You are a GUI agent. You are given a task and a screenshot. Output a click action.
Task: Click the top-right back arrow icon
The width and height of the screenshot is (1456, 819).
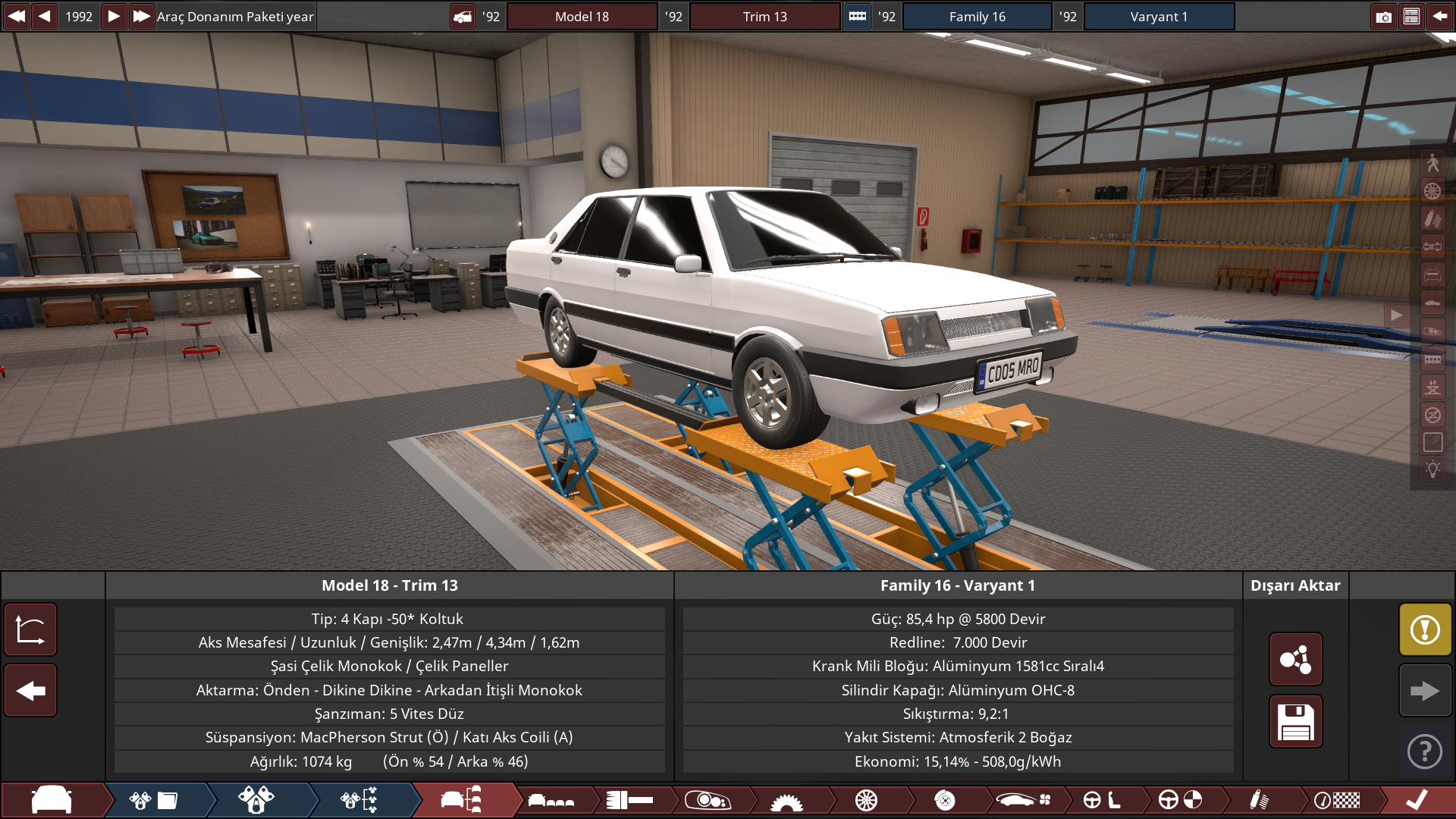[x=1439, y=17]
